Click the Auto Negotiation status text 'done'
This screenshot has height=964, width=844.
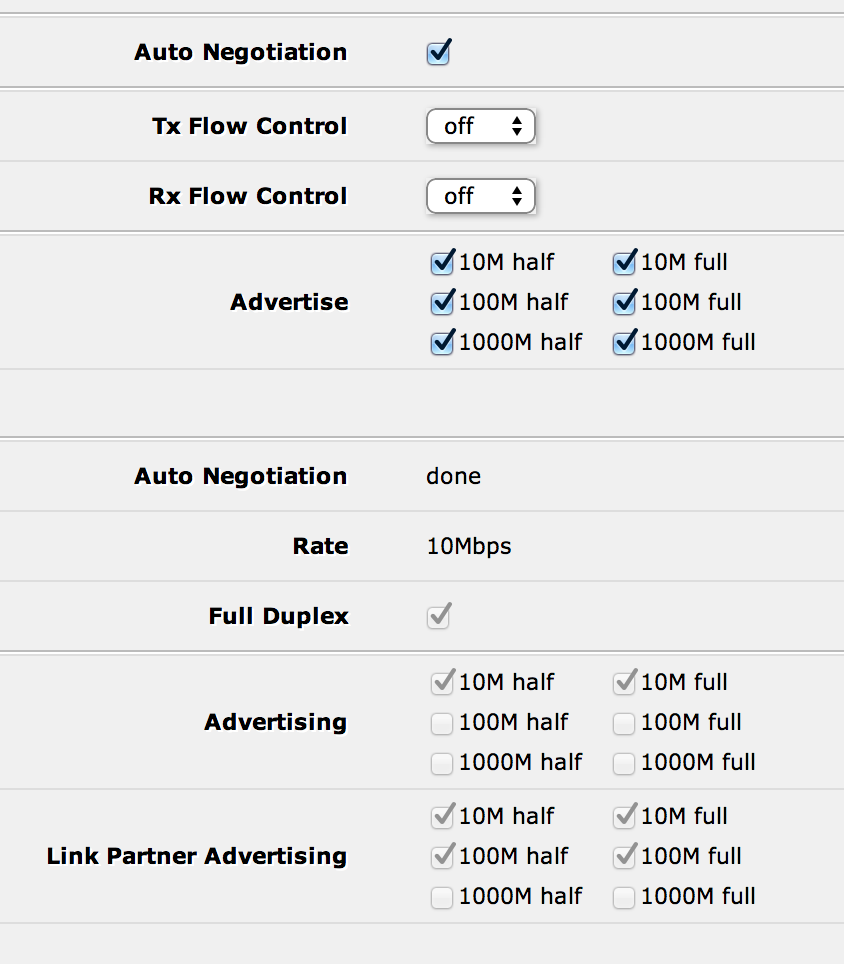pos(454,477)
